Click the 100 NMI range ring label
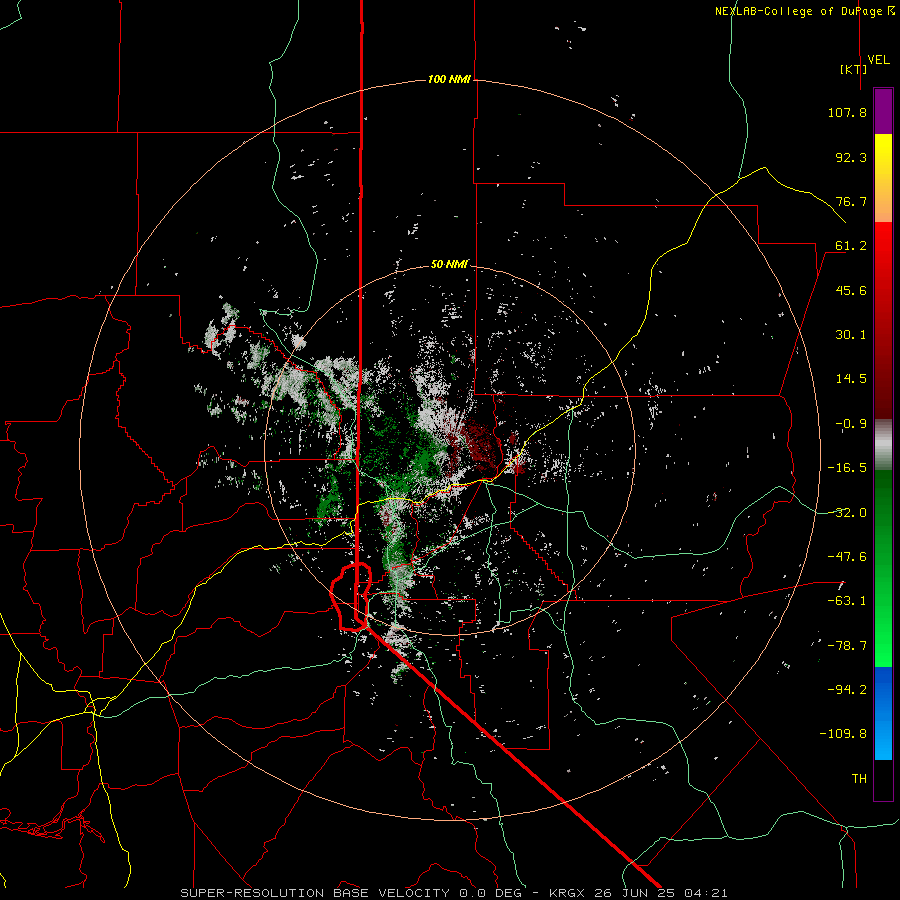Screen dimensions: 900x900 point(449,79)
